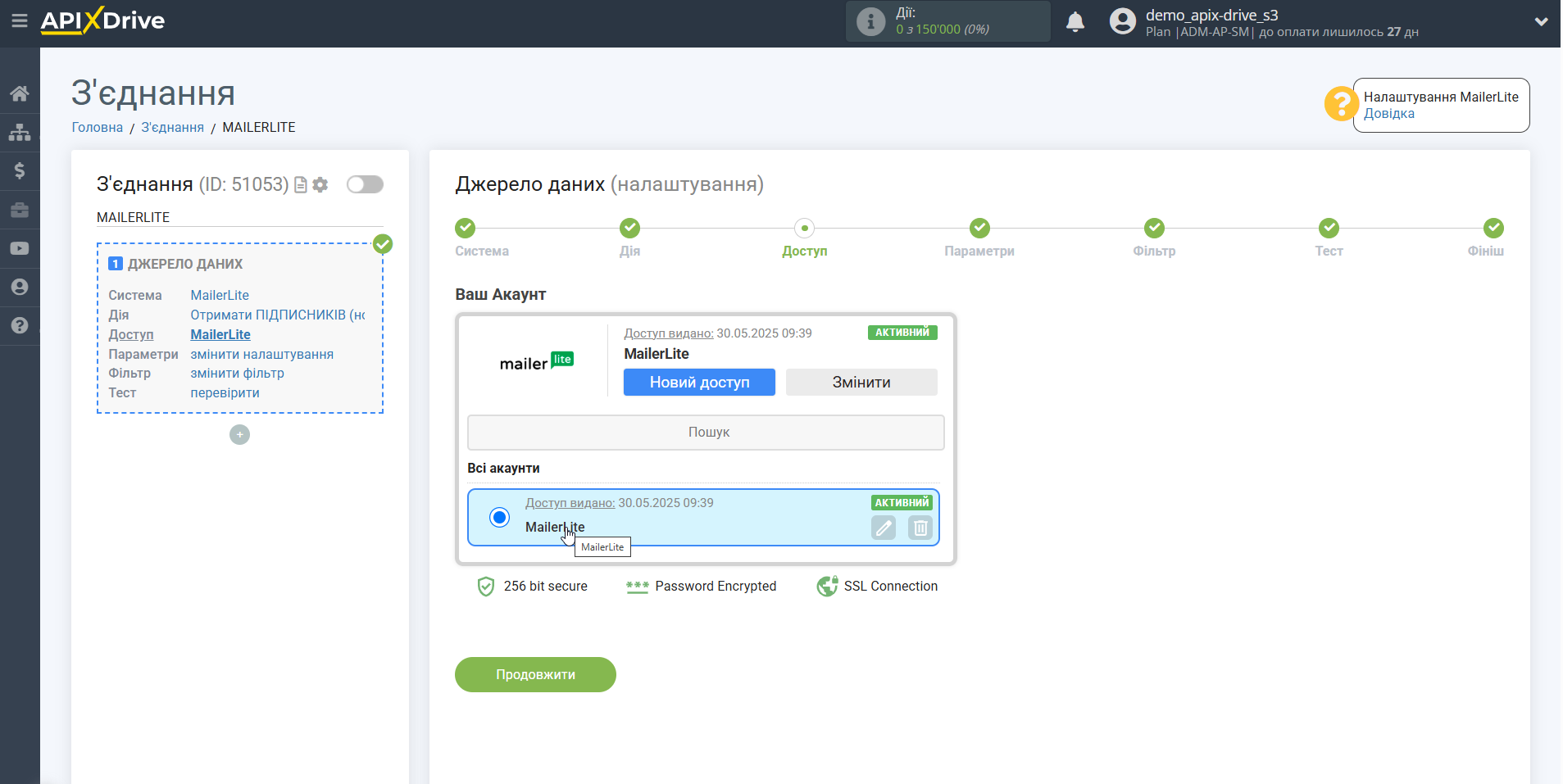Click the Доступ label in the source block
1563x784 pixels.
[x=131, y=334]
